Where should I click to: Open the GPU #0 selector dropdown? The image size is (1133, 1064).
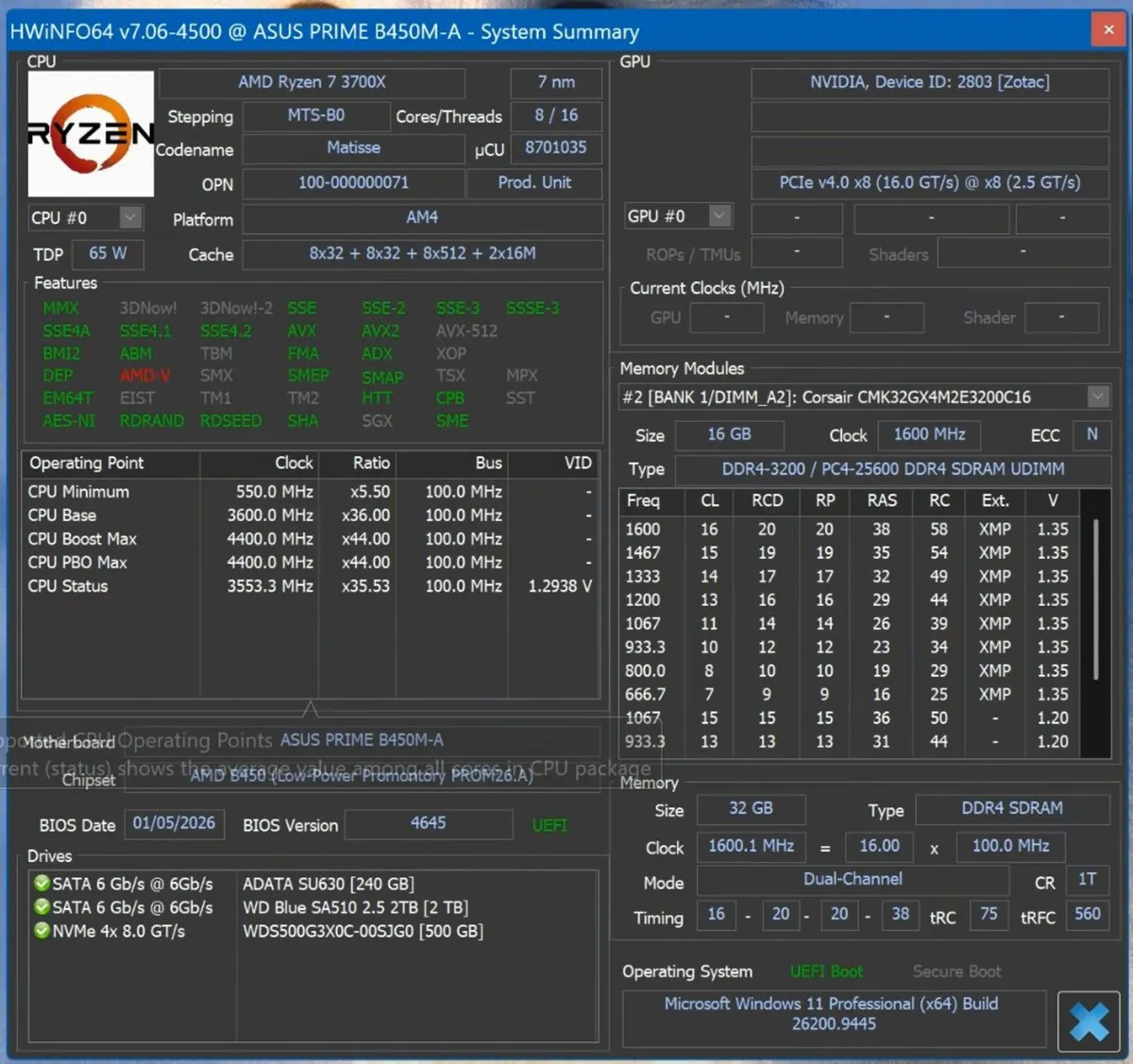(x=719, y=216)
